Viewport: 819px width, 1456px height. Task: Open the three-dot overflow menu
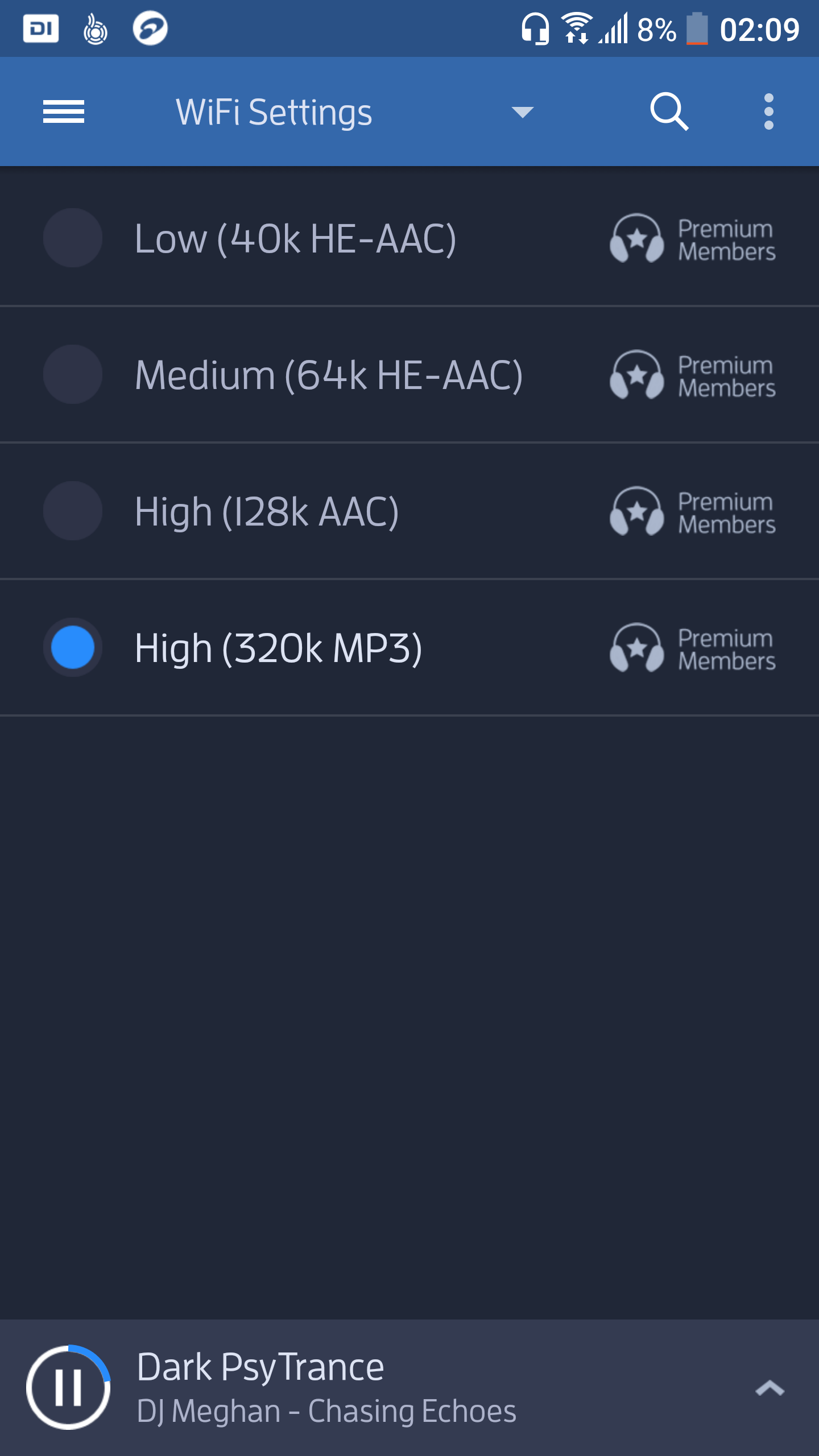(x=769, y=111)
